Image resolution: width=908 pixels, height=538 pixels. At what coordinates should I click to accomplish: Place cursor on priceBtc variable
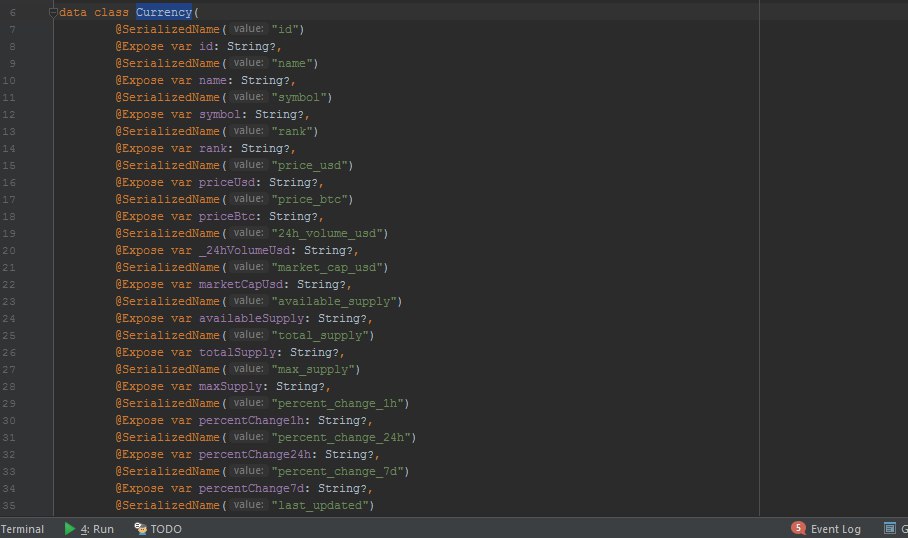pyautogui.click(x=226, y=217)
